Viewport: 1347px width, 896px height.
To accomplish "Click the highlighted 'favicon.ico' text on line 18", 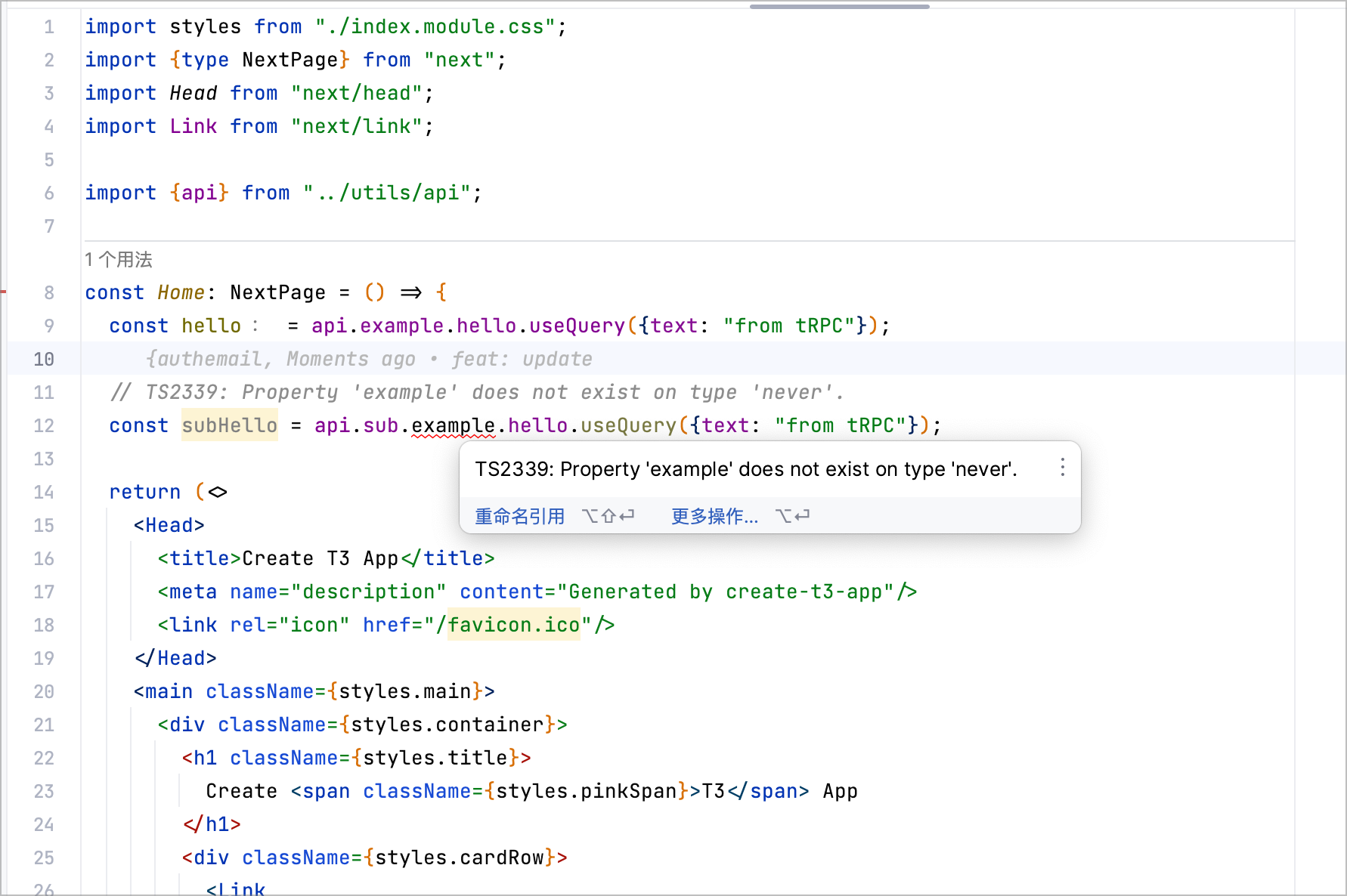I will (513, 625).
